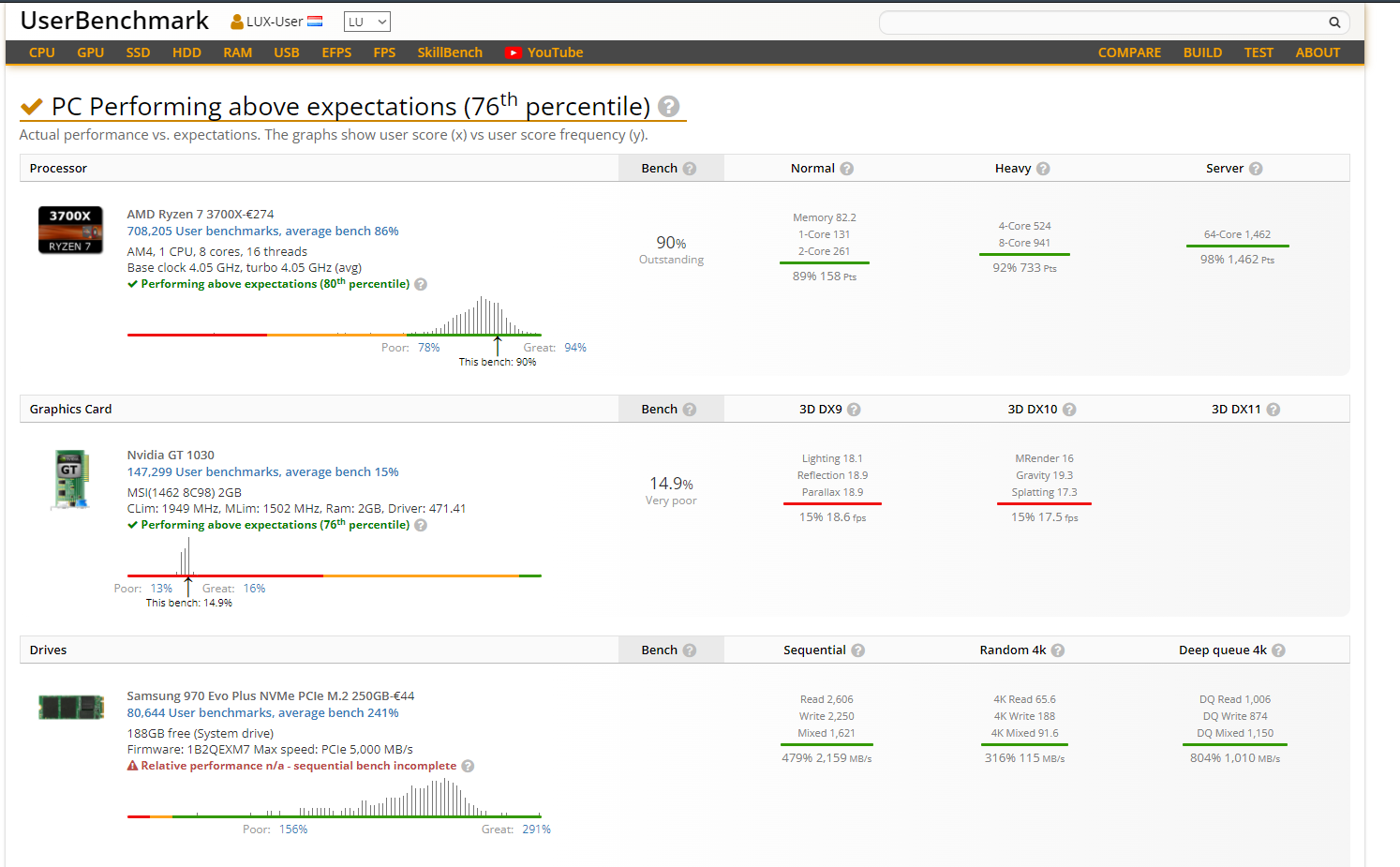Click SSD Great 291% link
The image size is (1400, 867).
pyautogui.click(x=537, y=830)
